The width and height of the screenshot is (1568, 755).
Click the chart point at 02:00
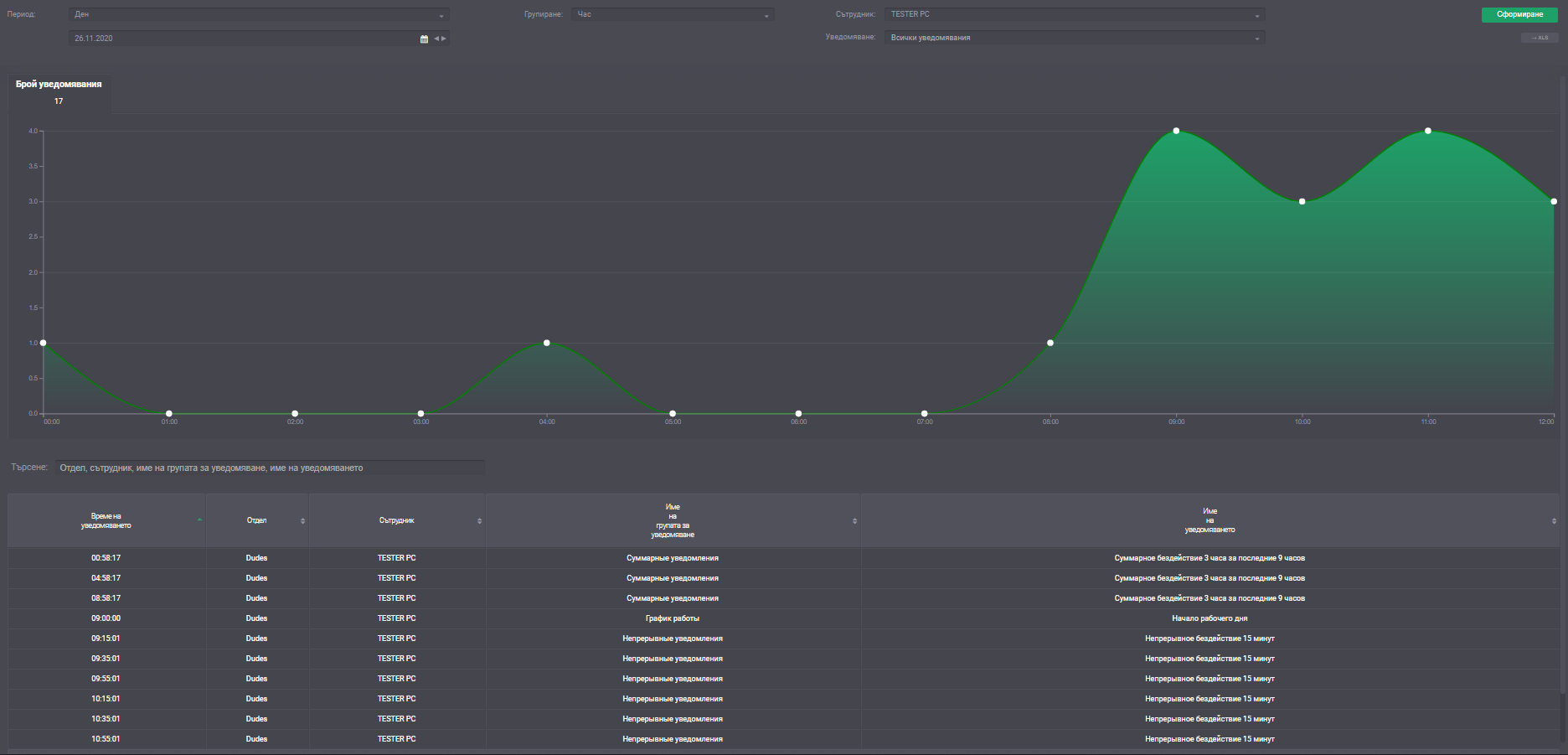point(295,413)
